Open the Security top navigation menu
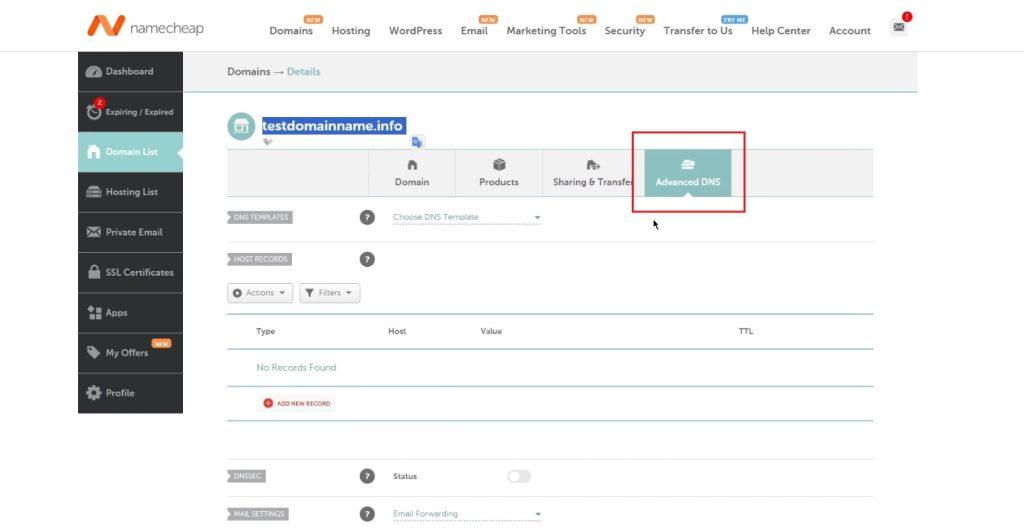Viewport: 1024px width, 528px height. [625, 31]
